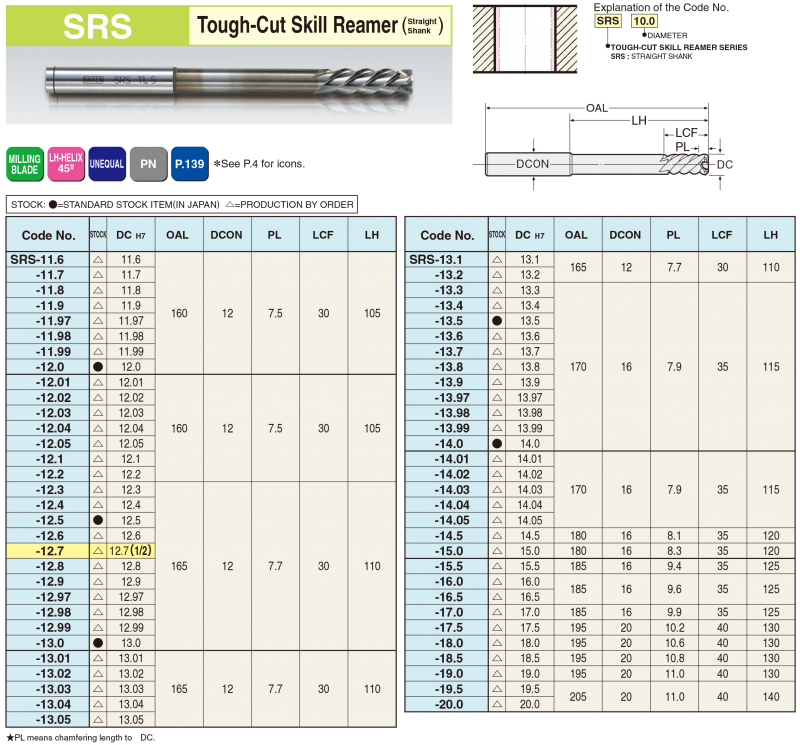Click the triangle stock mark for -20.0
The width and height of the screenshot is (800, 745).
[497, 704]
